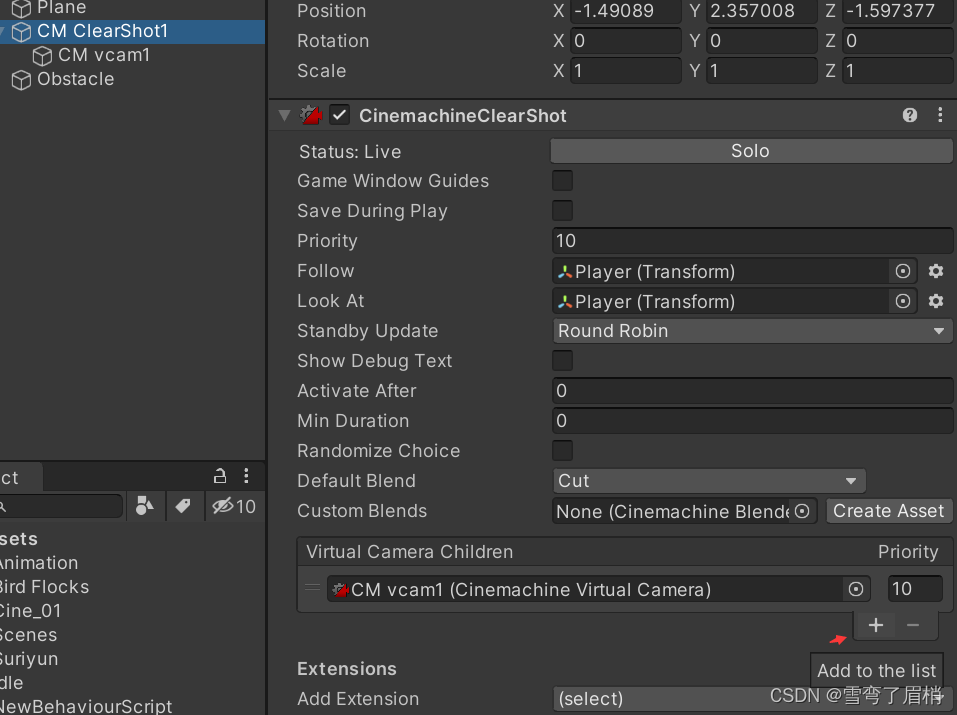Remove a camera child using the minus icon
The width and height of the screenshot is (957, 715).
click(x=912, y=625)
